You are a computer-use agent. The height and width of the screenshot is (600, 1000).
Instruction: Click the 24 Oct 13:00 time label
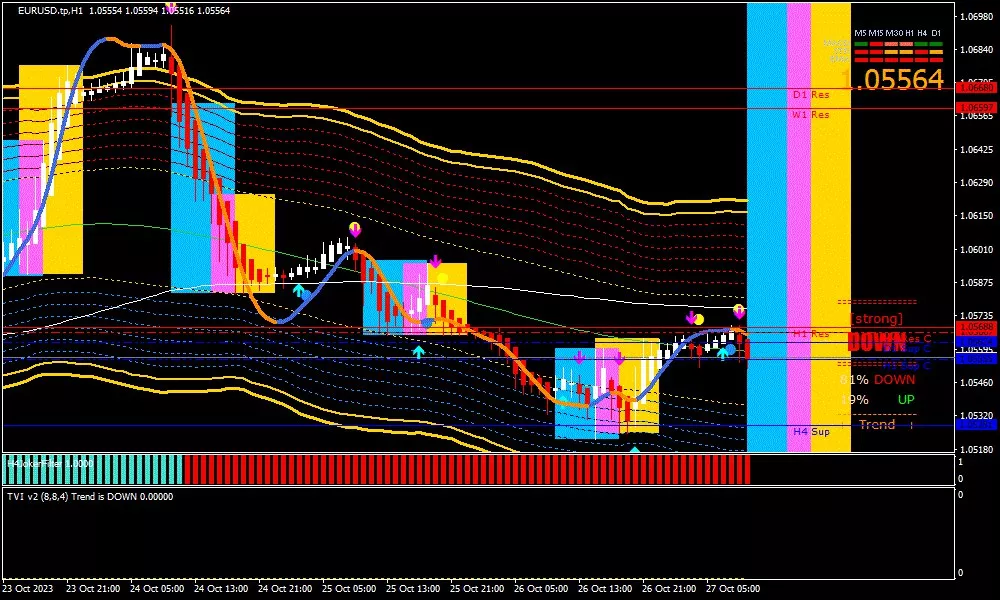(221, 589)
